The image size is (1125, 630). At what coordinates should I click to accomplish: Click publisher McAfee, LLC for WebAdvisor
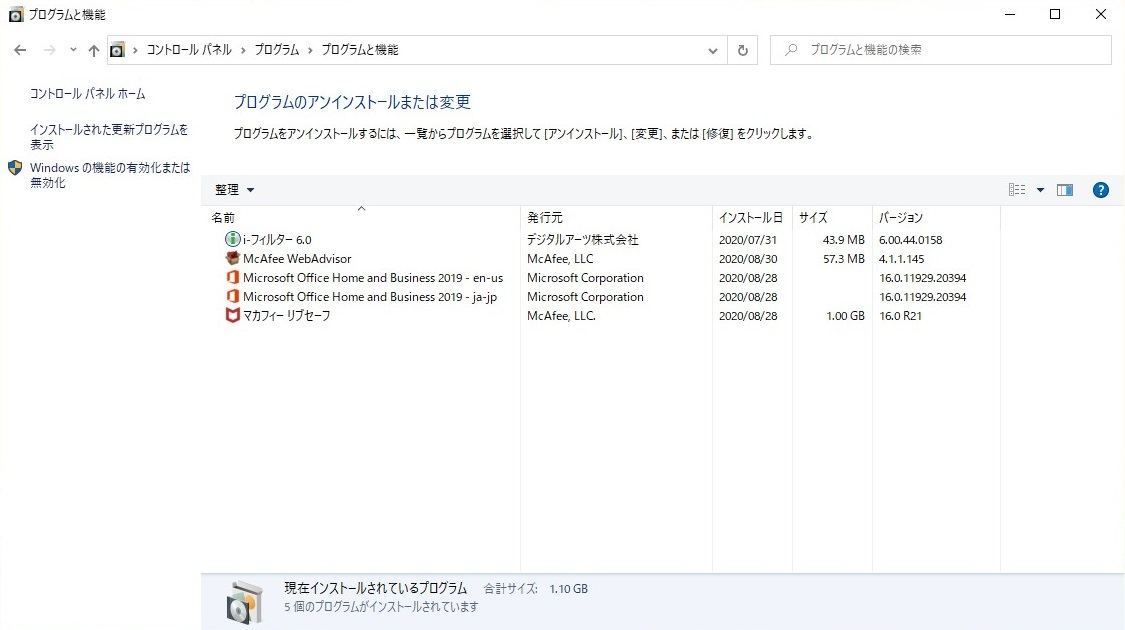pos(560,259)
